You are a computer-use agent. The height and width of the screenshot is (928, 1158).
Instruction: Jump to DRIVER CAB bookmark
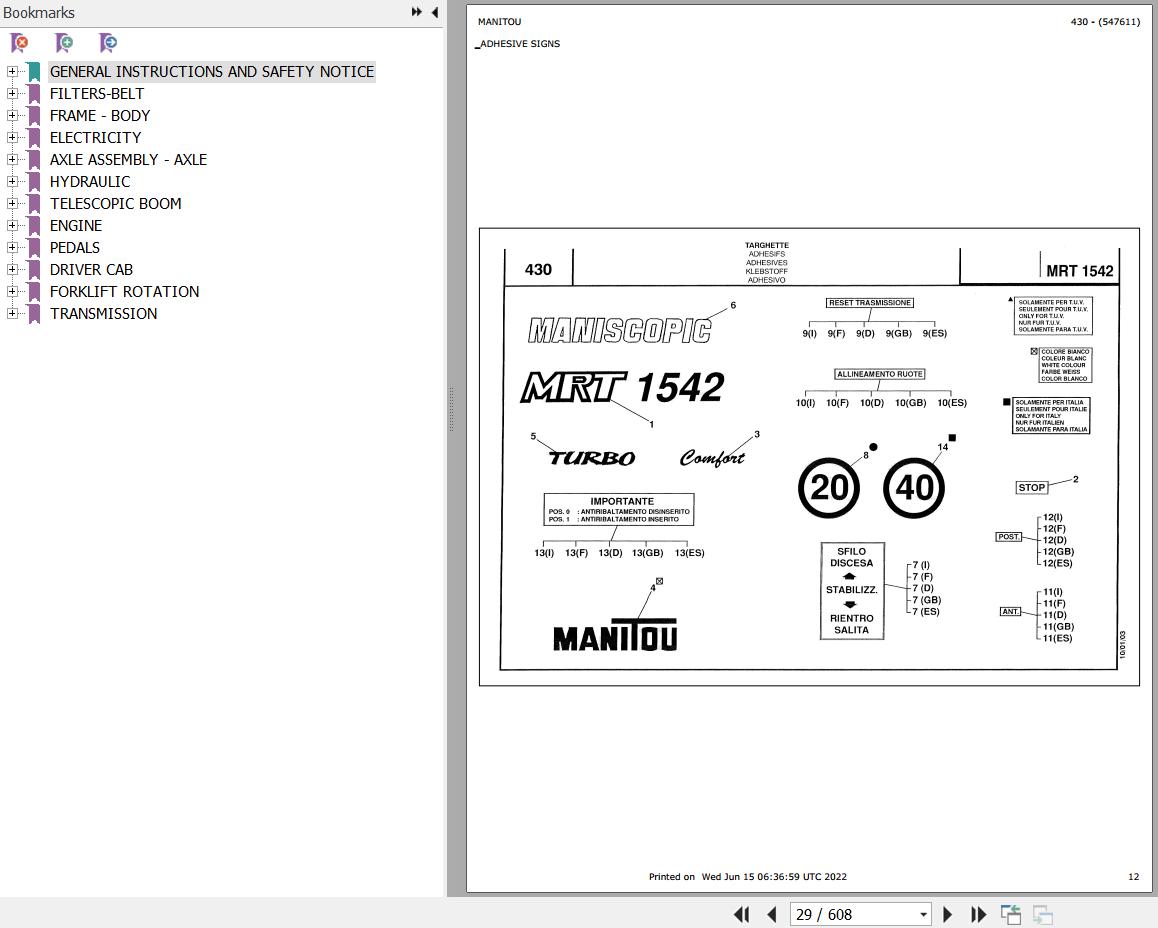point(92,269)
